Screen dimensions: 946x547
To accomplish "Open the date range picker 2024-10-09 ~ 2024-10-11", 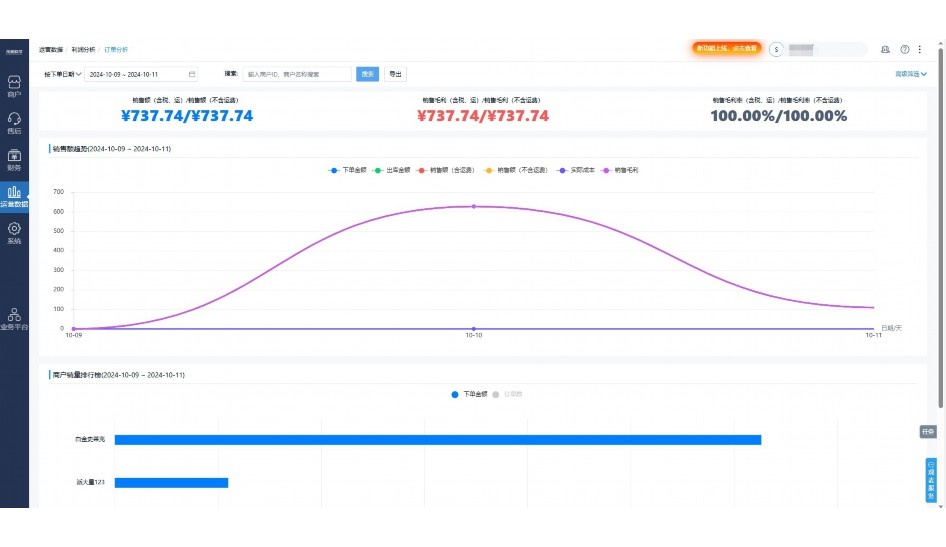I will [141, 74].
